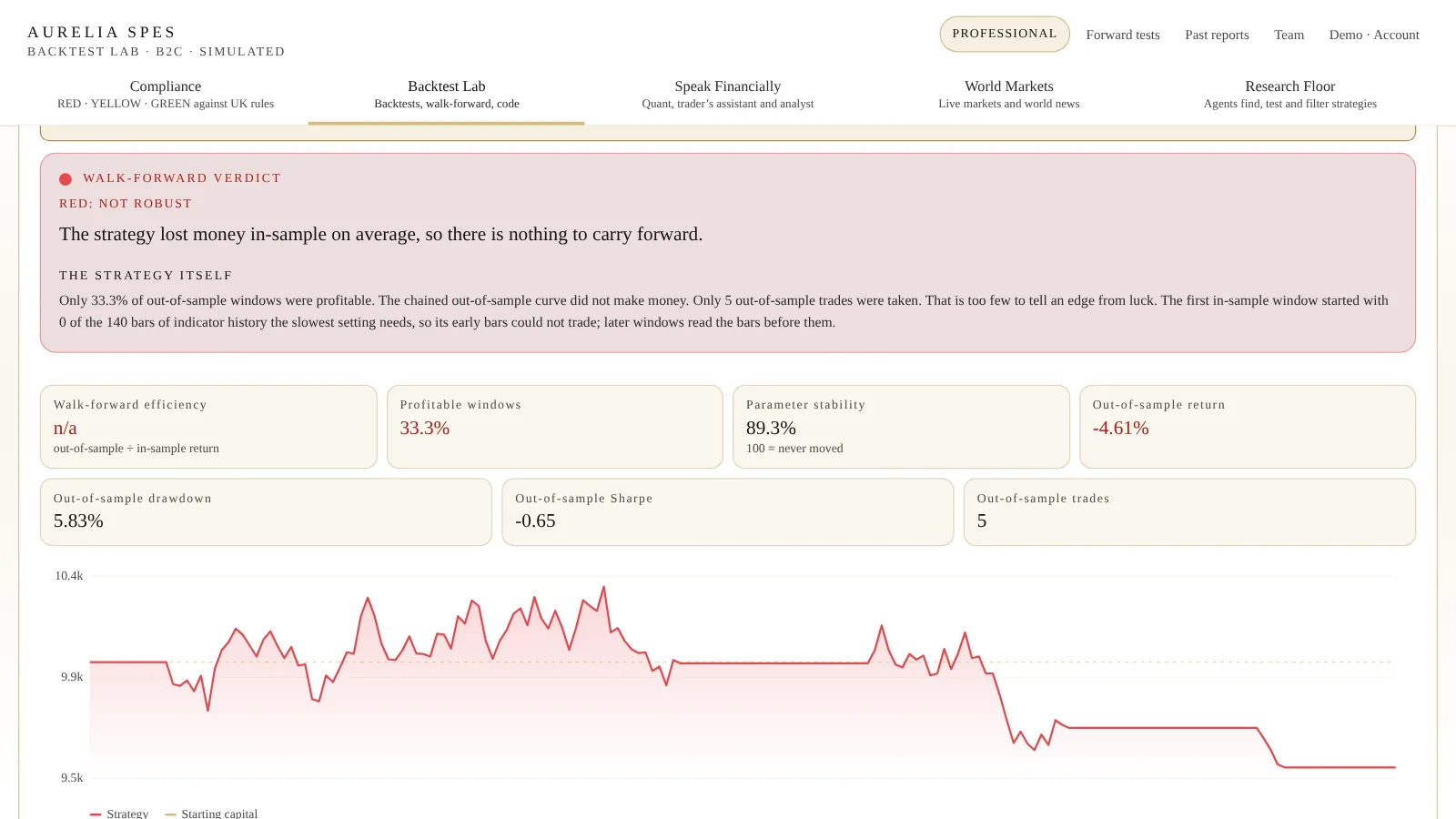
Task: Open the Research Floor tab
Action: 1290,95
